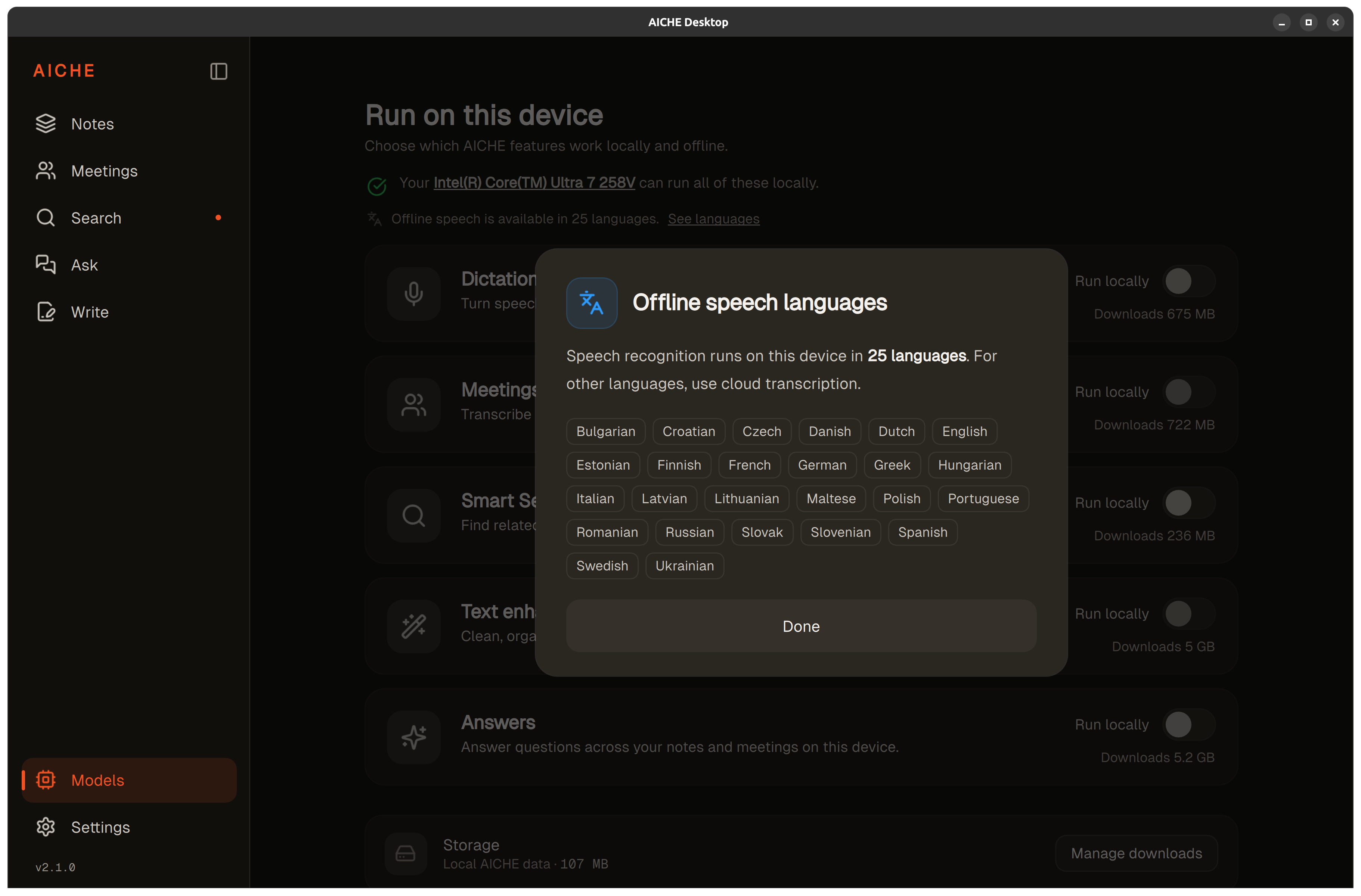The image size is (1361, 896).
Task: Click the Models chip icon
Action: (x=46, y=780)
